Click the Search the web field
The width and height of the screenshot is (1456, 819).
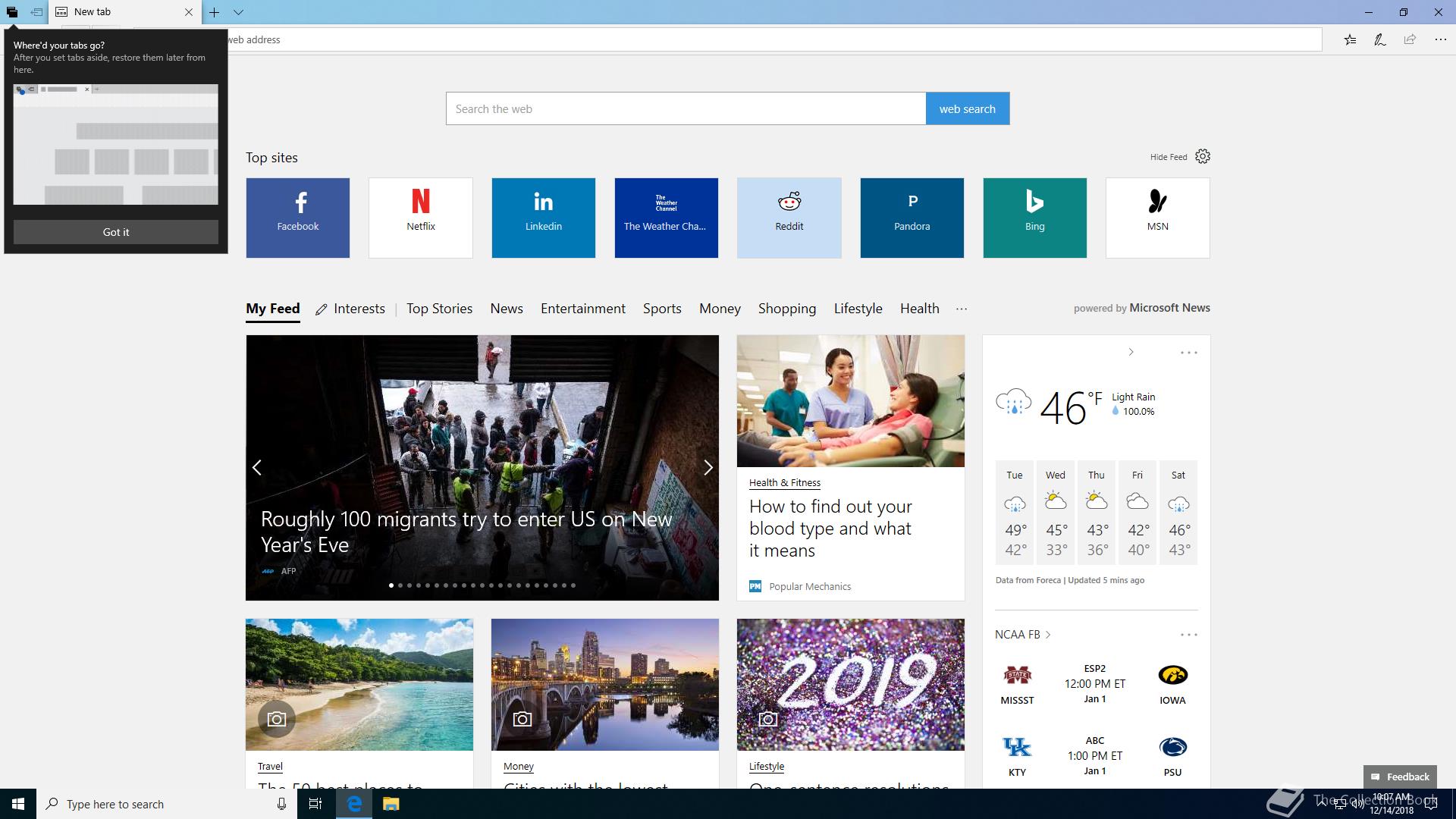[x=686, y=108]
